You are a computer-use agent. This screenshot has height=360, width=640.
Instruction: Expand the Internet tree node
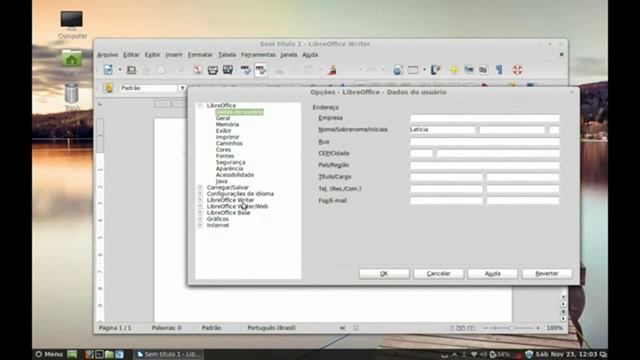tap(200, 225)
